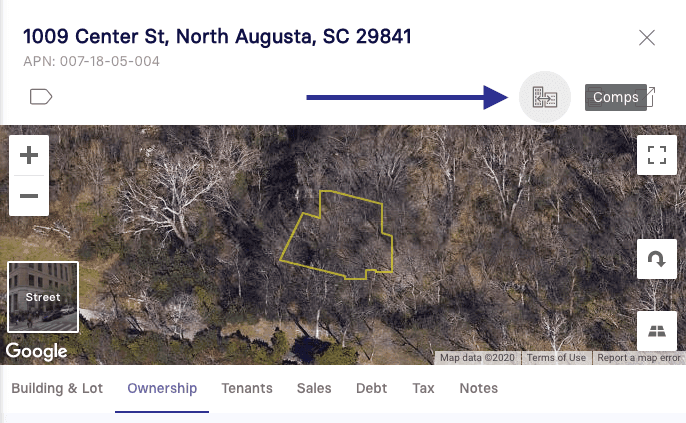Rotate the map view
686x423 pixels.
click(657, 259)
